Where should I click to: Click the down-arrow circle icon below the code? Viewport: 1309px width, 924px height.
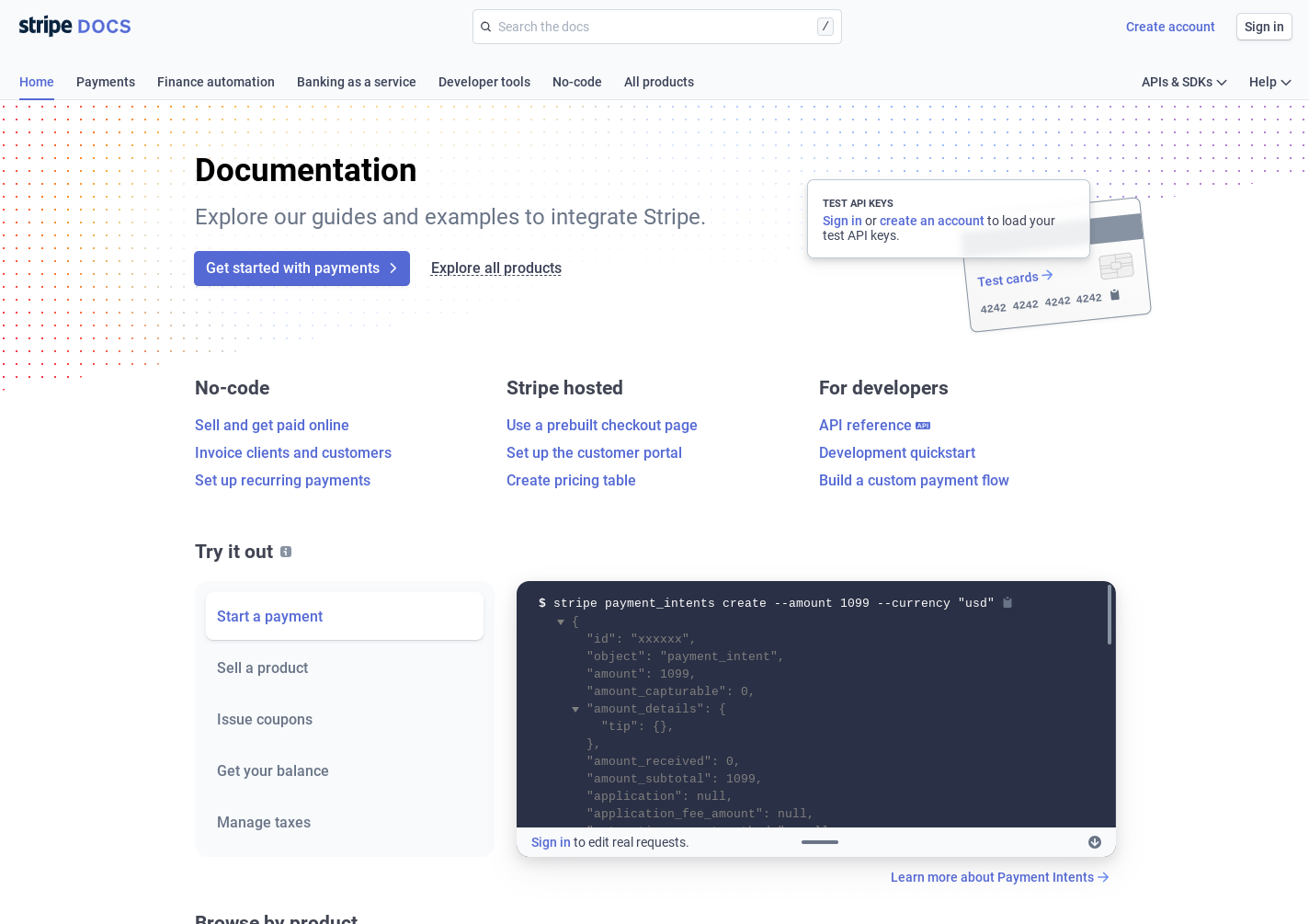[x=1095, y=842]
